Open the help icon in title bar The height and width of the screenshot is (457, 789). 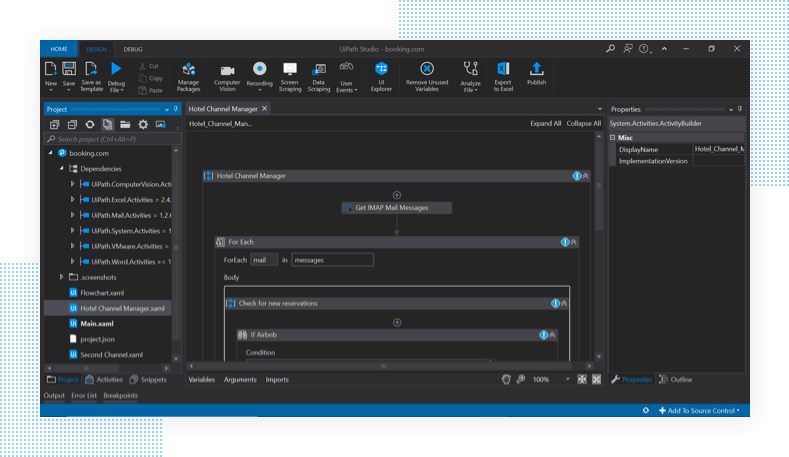pyautogui.click(x=645, y=49)
